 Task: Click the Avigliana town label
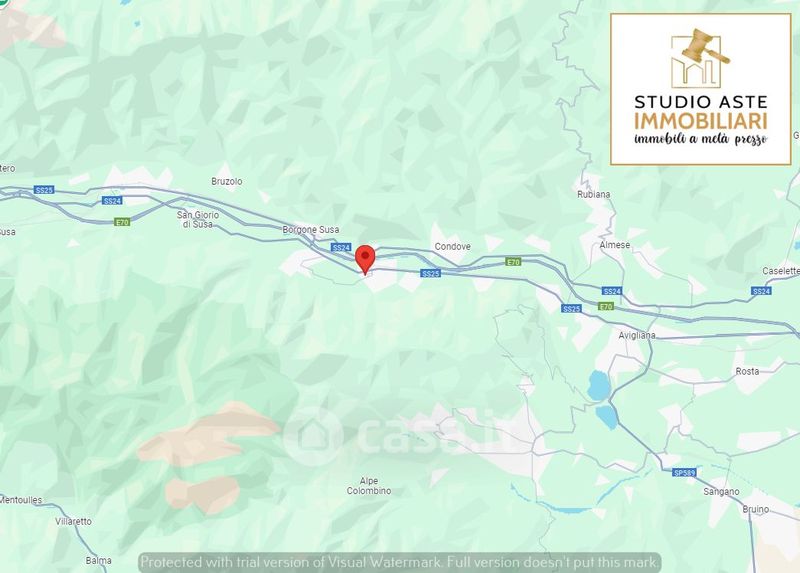tap(637, 335)
